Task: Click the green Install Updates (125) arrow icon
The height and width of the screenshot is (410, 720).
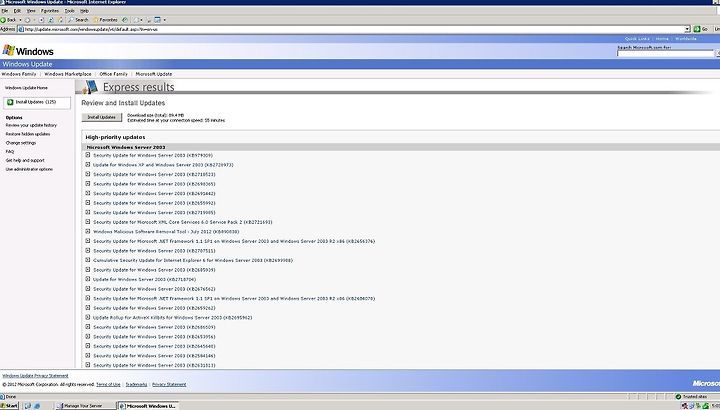Action: click(10, 102)
